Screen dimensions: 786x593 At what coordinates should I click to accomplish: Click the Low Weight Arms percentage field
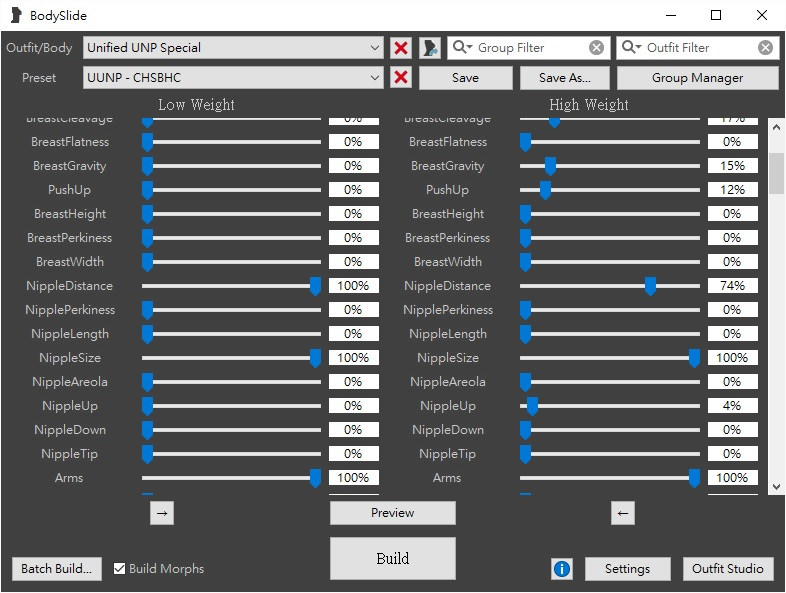click(353, 478)
